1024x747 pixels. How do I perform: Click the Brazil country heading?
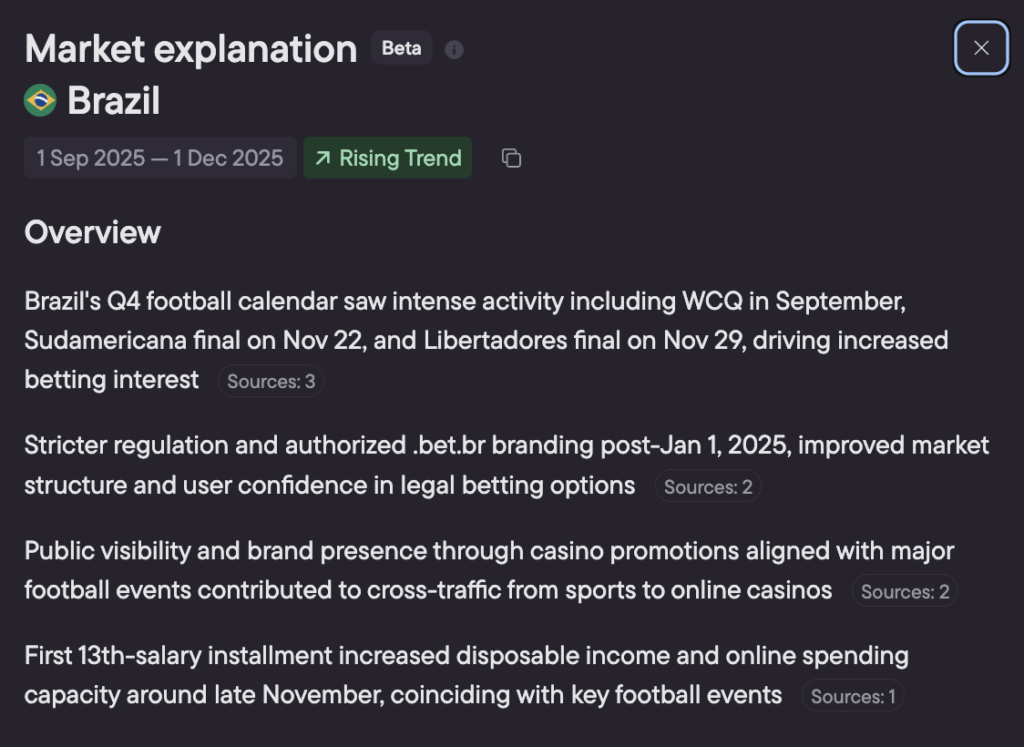click(113, 100)
